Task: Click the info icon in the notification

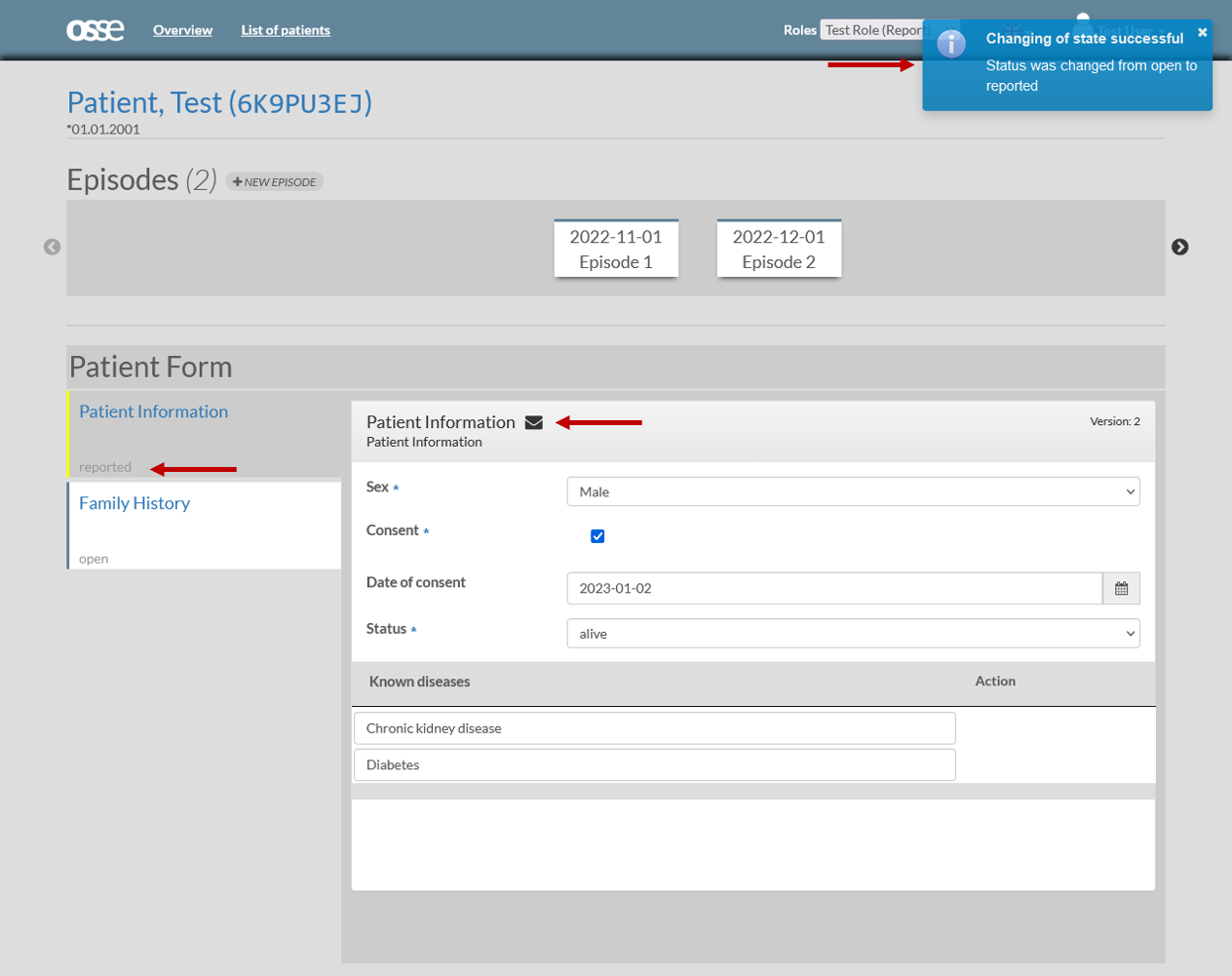Action: coord(951,43)
